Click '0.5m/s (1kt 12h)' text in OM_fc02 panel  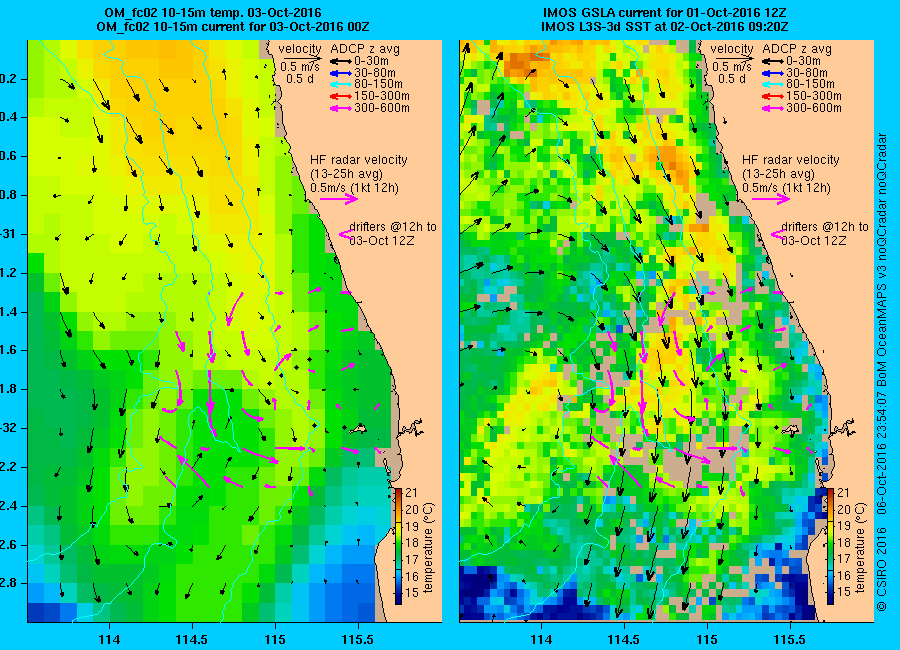click(x=355, y=188)
